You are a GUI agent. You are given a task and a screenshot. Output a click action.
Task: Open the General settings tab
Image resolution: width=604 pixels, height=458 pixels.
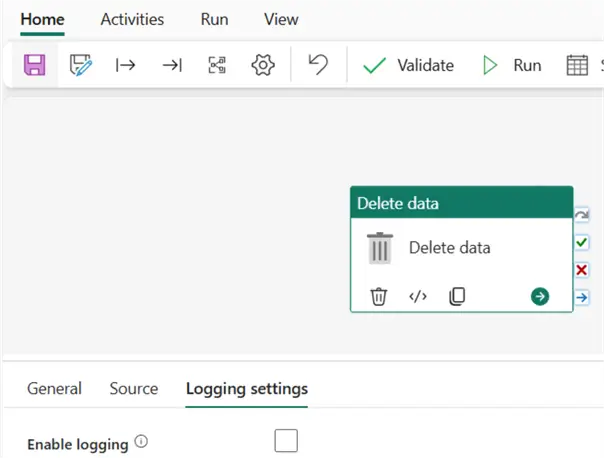tap(54, 389)
